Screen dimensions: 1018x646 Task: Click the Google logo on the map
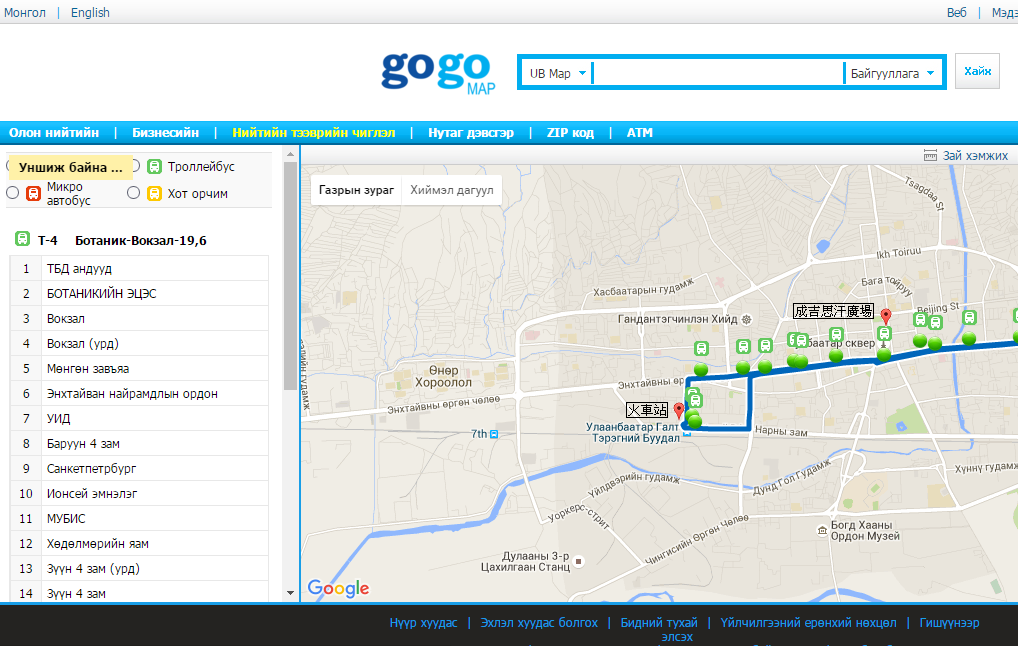click(x=338, y=589)
